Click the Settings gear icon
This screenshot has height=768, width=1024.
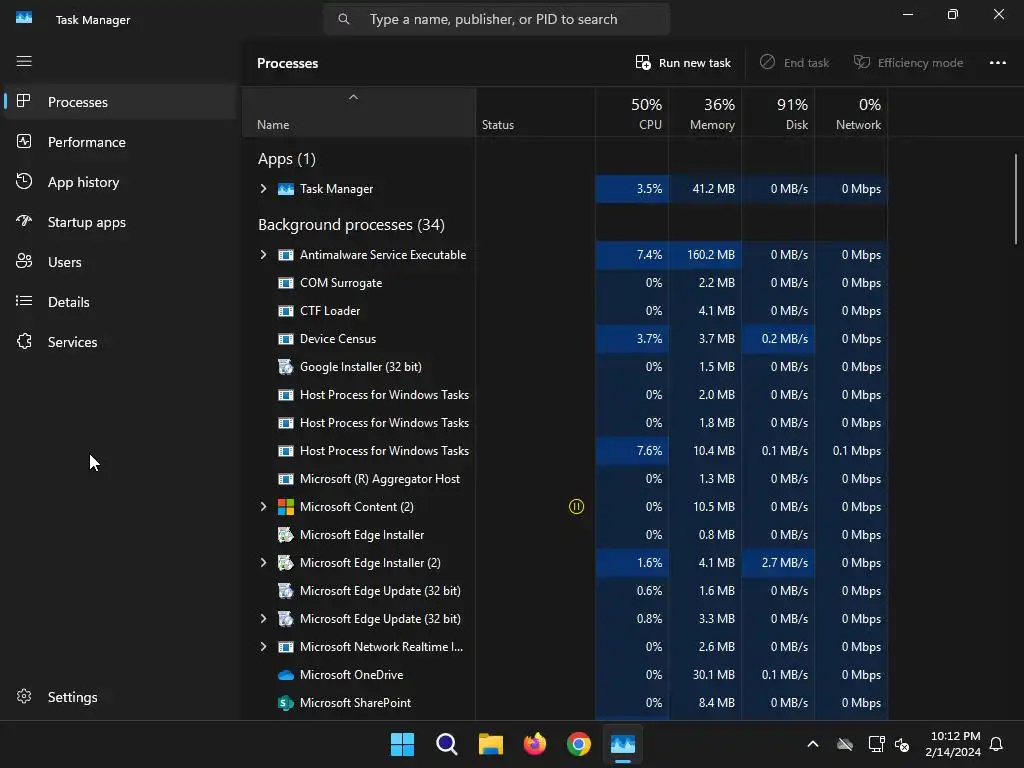(24, 696)
